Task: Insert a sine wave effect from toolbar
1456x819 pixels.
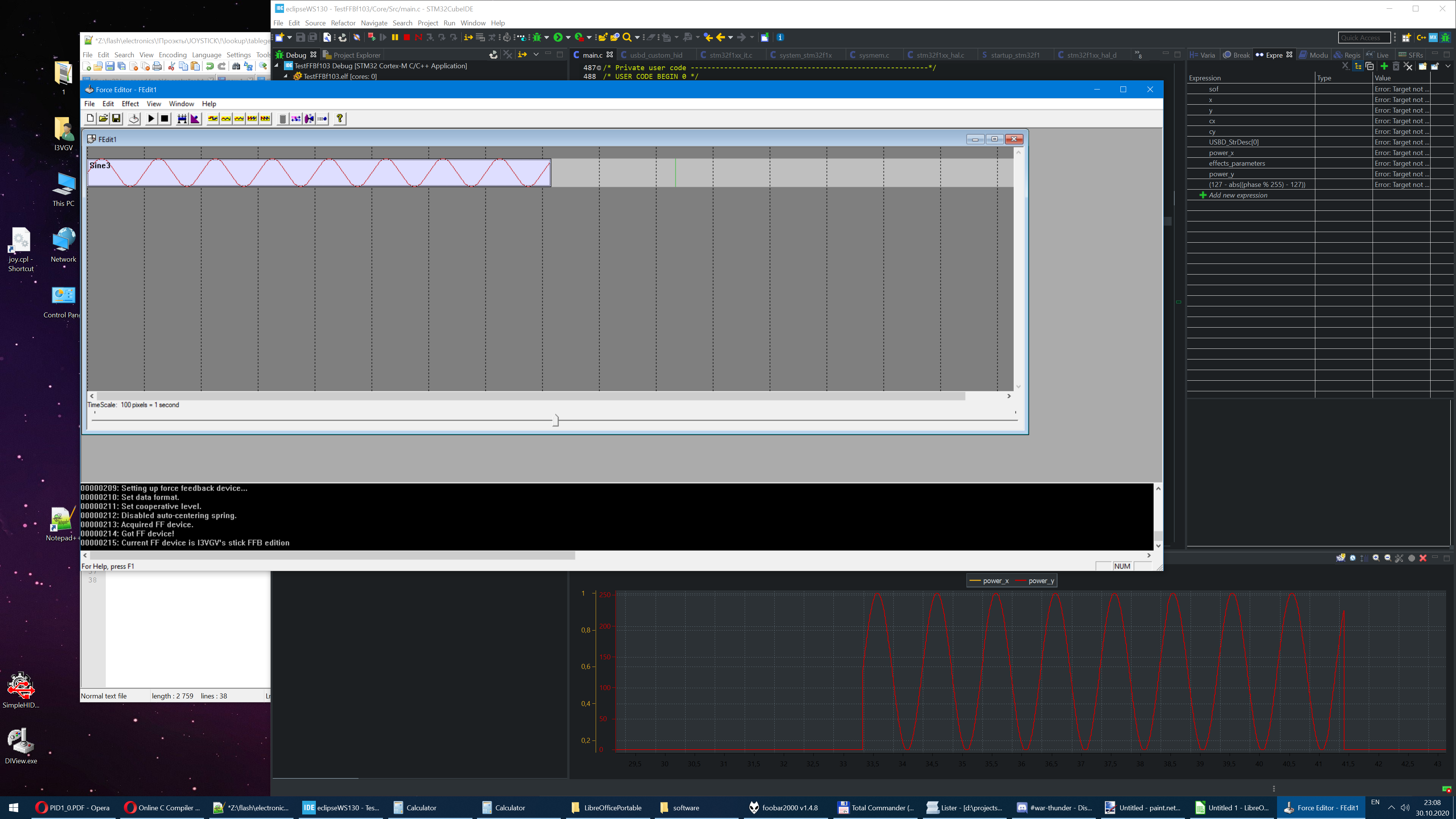Action: pos(226,118)
